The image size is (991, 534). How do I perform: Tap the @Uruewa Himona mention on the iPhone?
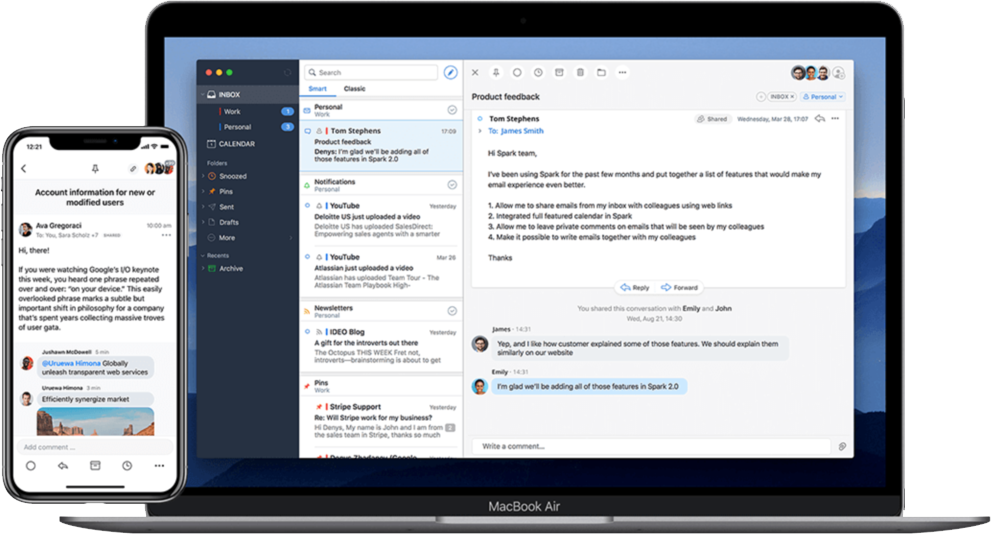pyautogui.click(x=71, y=363)
